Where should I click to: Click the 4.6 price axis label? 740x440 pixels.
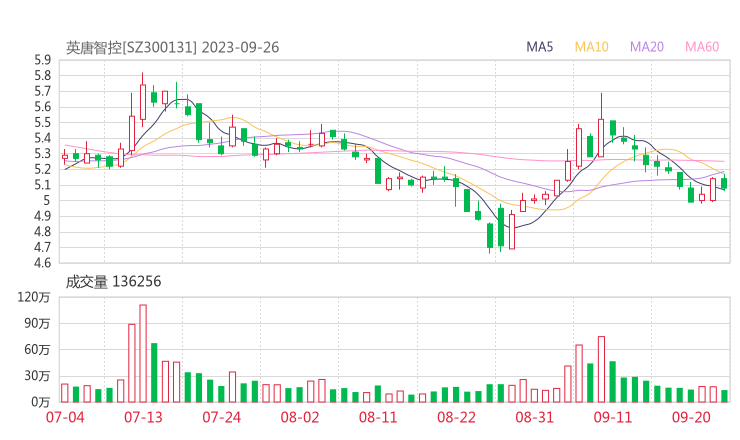point(42,263)
